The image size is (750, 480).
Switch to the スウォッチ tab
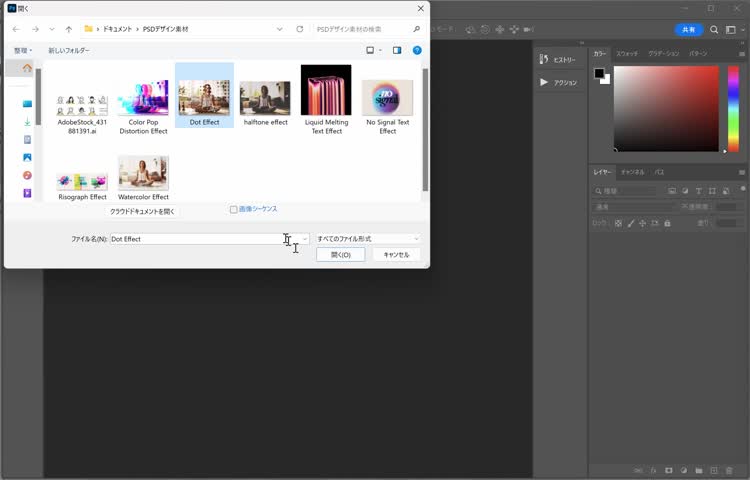click(627, 54)
